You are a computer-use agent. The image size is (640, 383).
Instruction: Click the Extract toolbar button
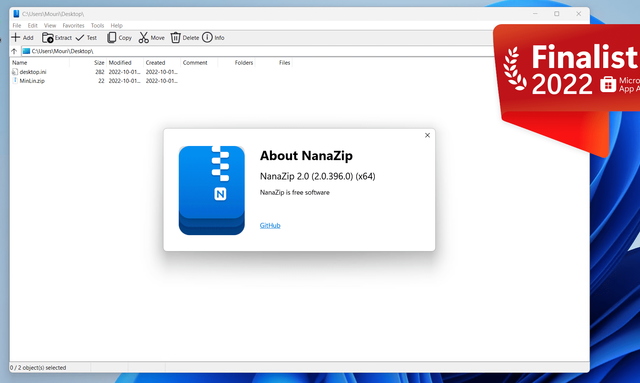pyautogui.click(x=57, y=38)
